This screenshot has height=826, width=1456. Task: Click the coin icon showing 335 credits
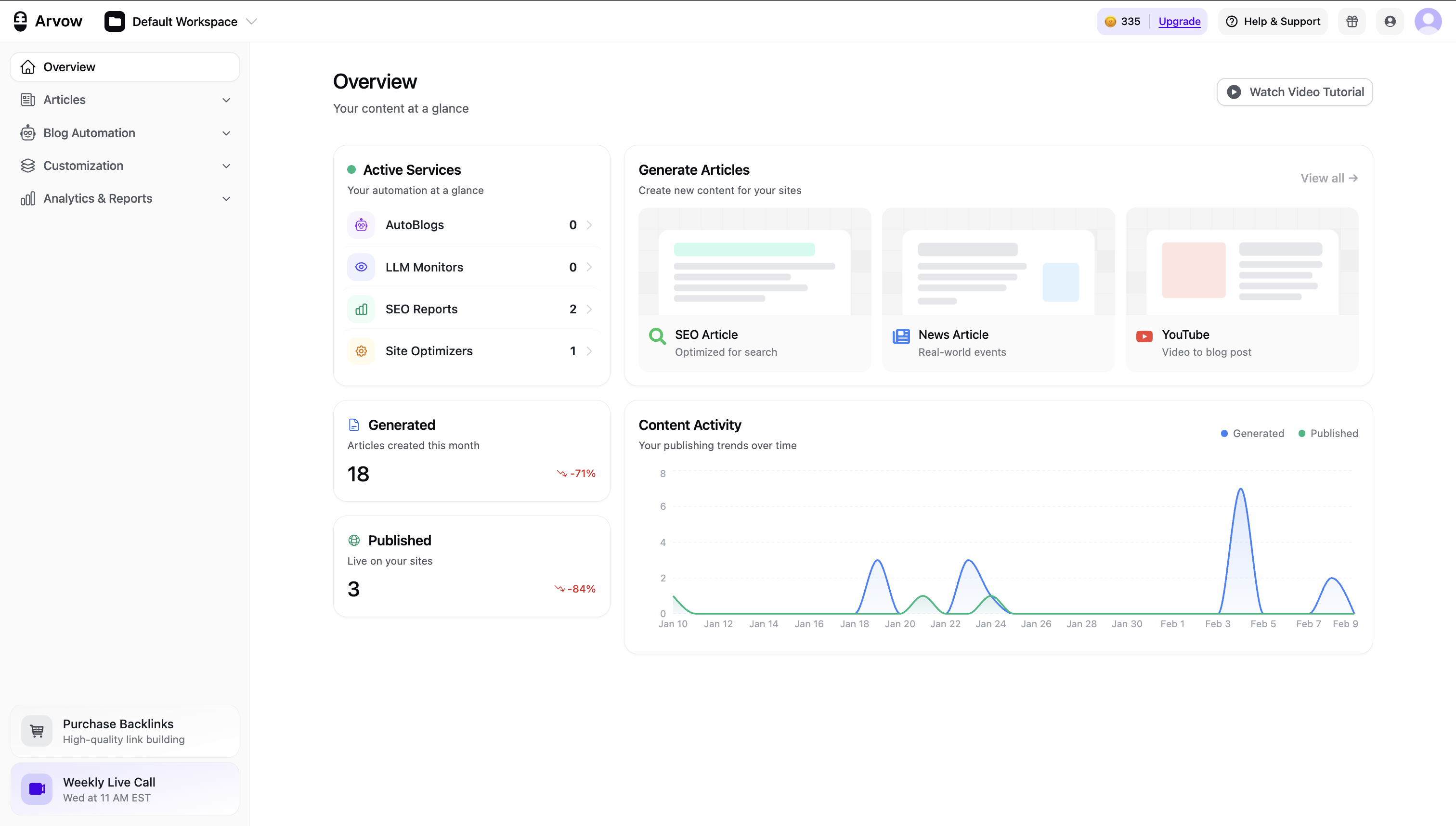[1112, 21]
